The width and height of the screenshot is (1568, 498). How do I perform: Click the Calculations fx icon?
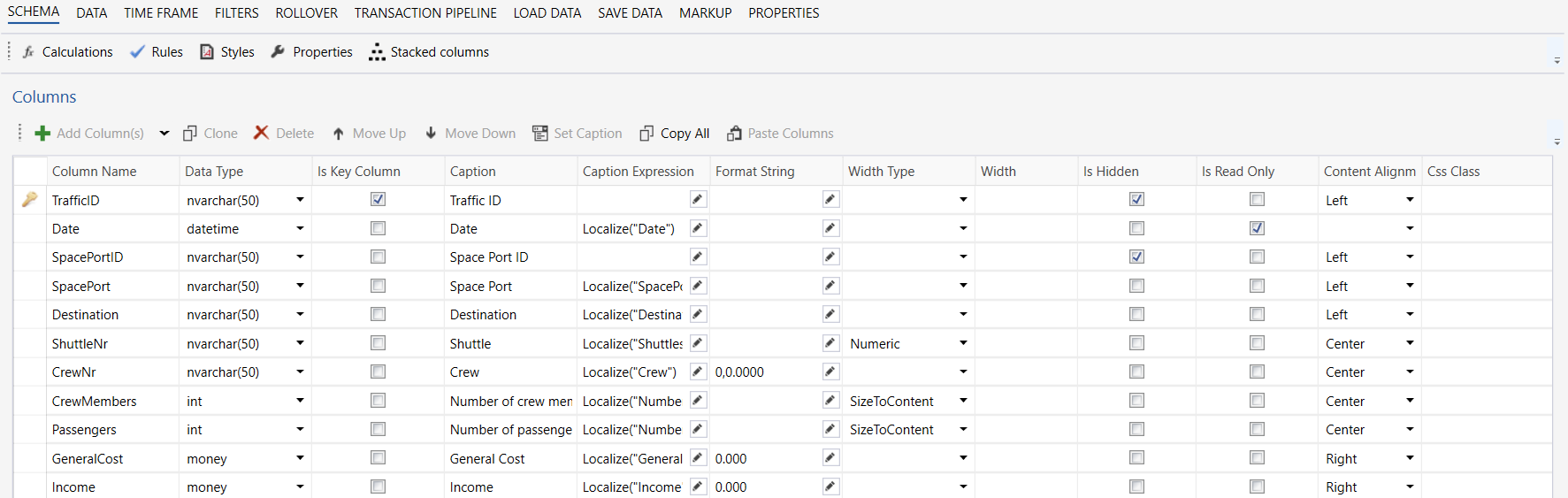click(29, 52)
